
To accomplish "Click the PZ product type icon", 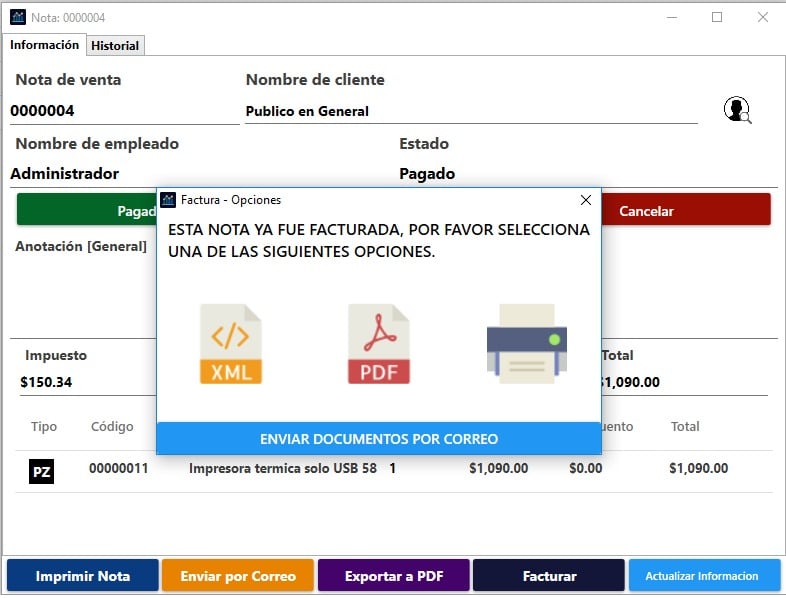I will (x=41, y=469).
